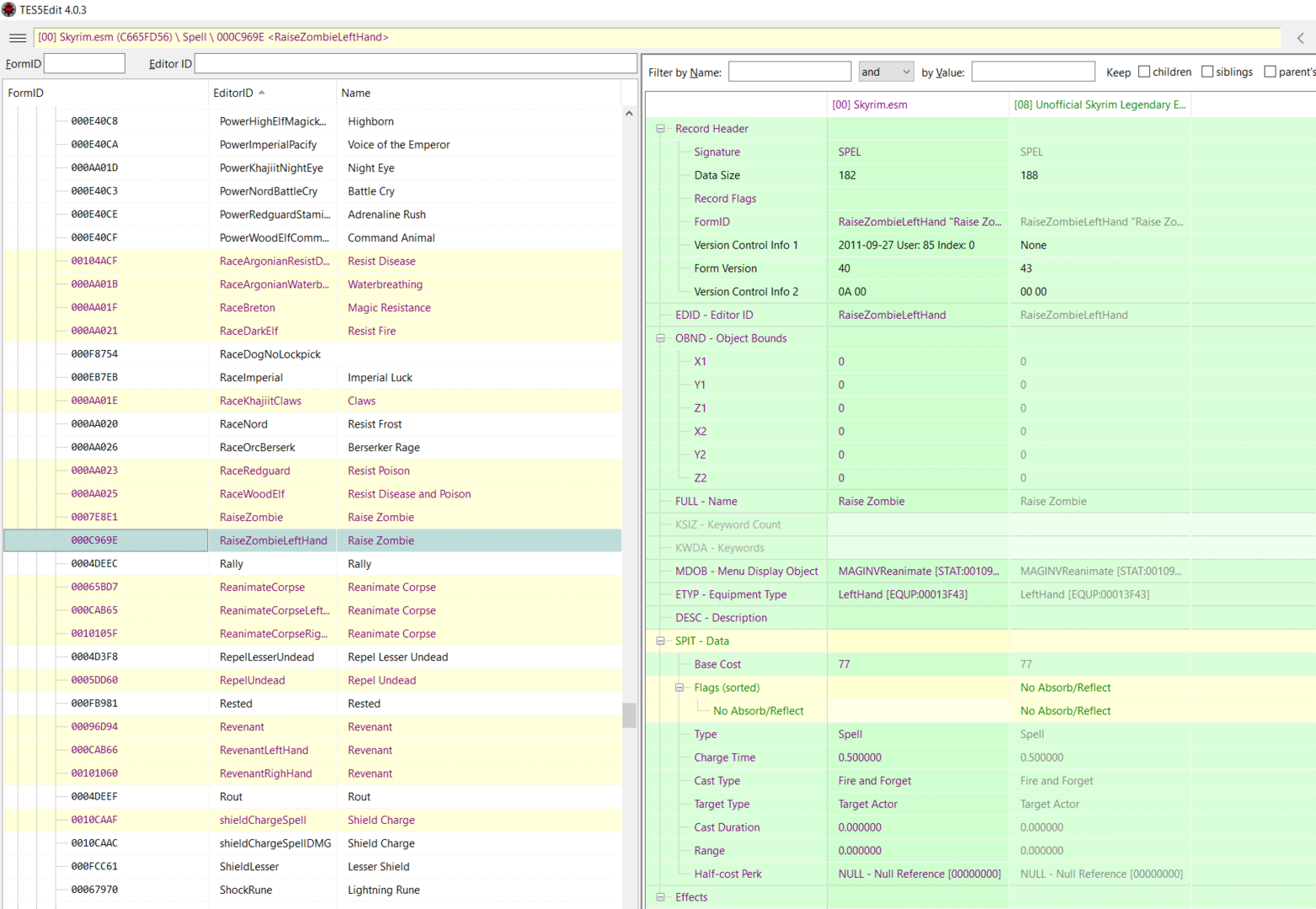The height and width of the screenshot is (909, 1316).
Task: Open the 'and' filter operator dropdown
Action: (886, 72)
